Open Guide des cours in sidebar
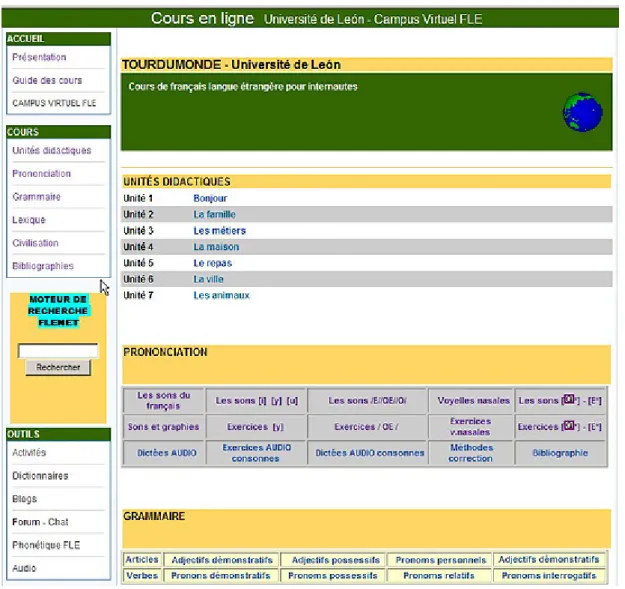 47,80
